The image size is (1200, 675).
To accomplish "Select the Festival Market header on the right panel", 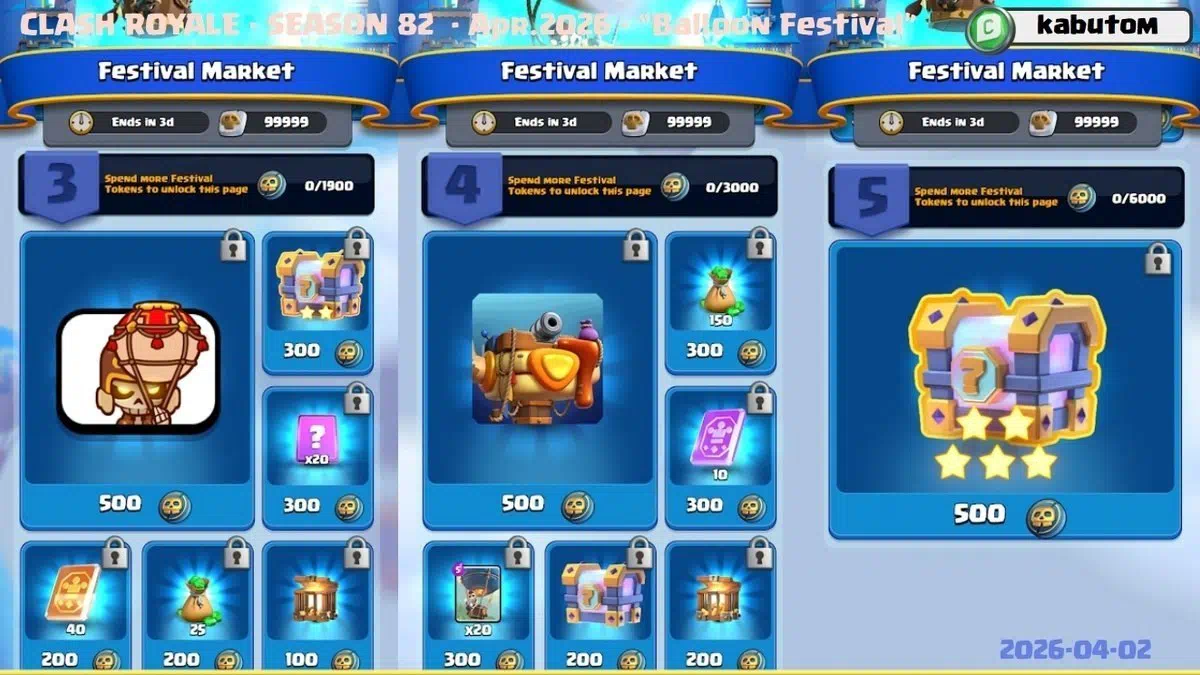I will point(1006,71).
